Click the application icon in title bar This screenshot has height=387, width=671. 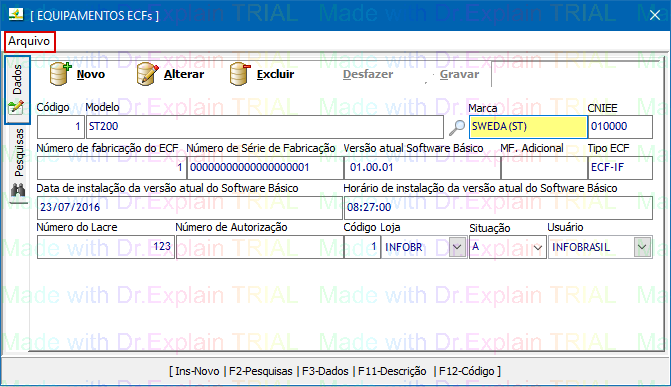click(x=16, y=15)
